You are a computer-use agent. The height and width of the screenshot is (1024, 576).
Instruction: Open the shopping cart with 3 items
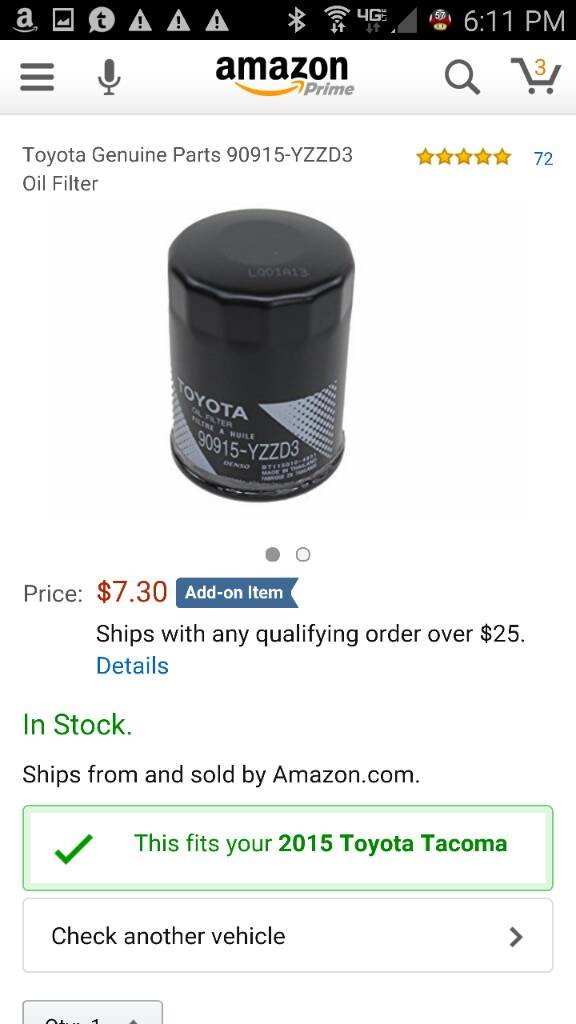[x=536, y=76]
